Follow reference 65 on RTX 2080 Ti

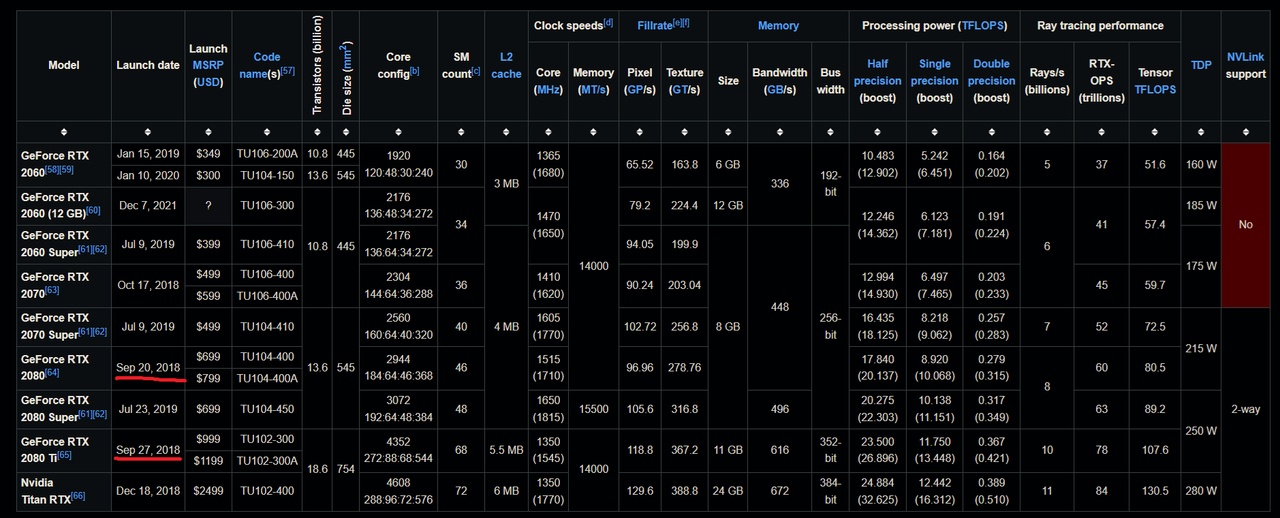tap(65, 455)
